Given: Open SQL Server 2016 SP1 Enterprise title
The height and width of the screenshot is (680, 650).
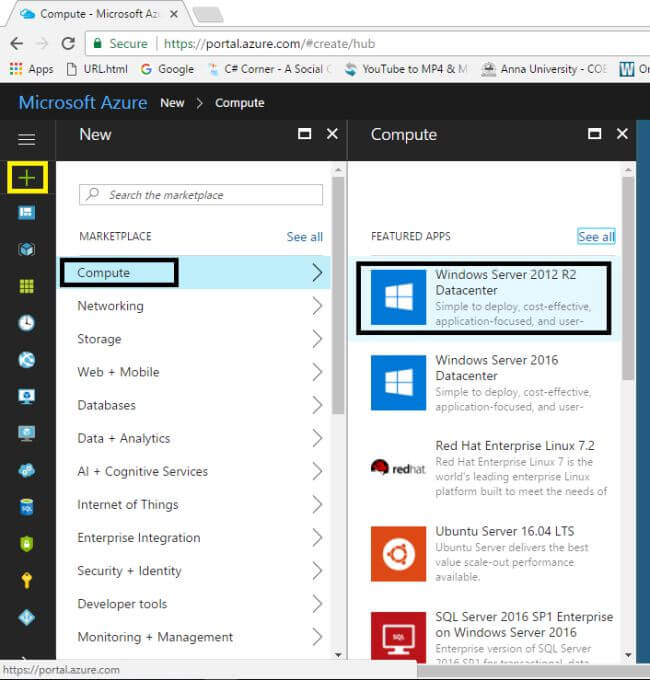Looking at the screenshot, I should 524,624.
